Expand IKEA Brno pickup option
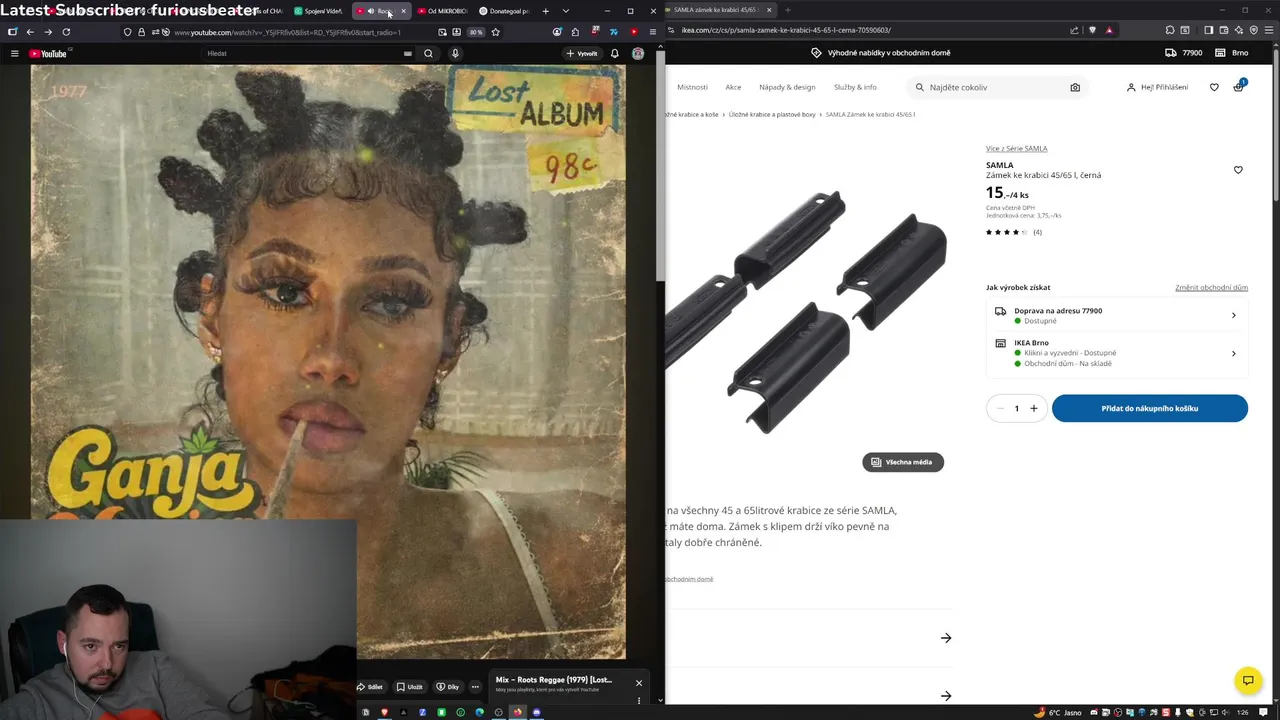The width and height of the screenshot is (1280, 720). click(1116, 353)
